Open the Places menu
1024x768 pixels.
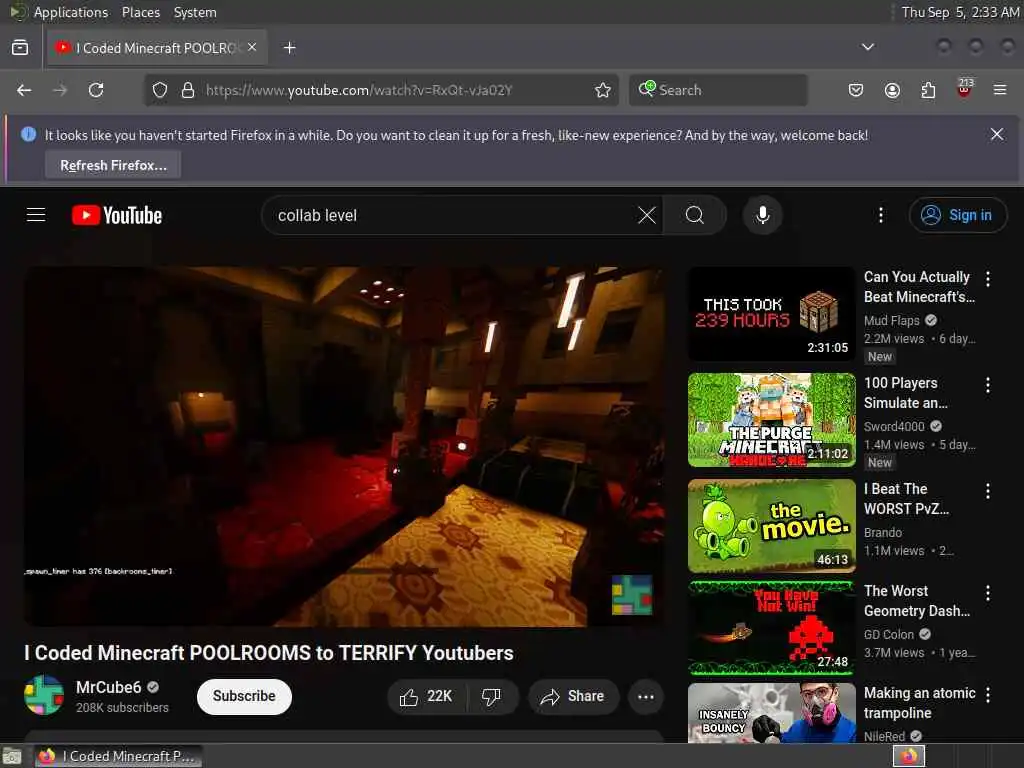tap(140, 12)
